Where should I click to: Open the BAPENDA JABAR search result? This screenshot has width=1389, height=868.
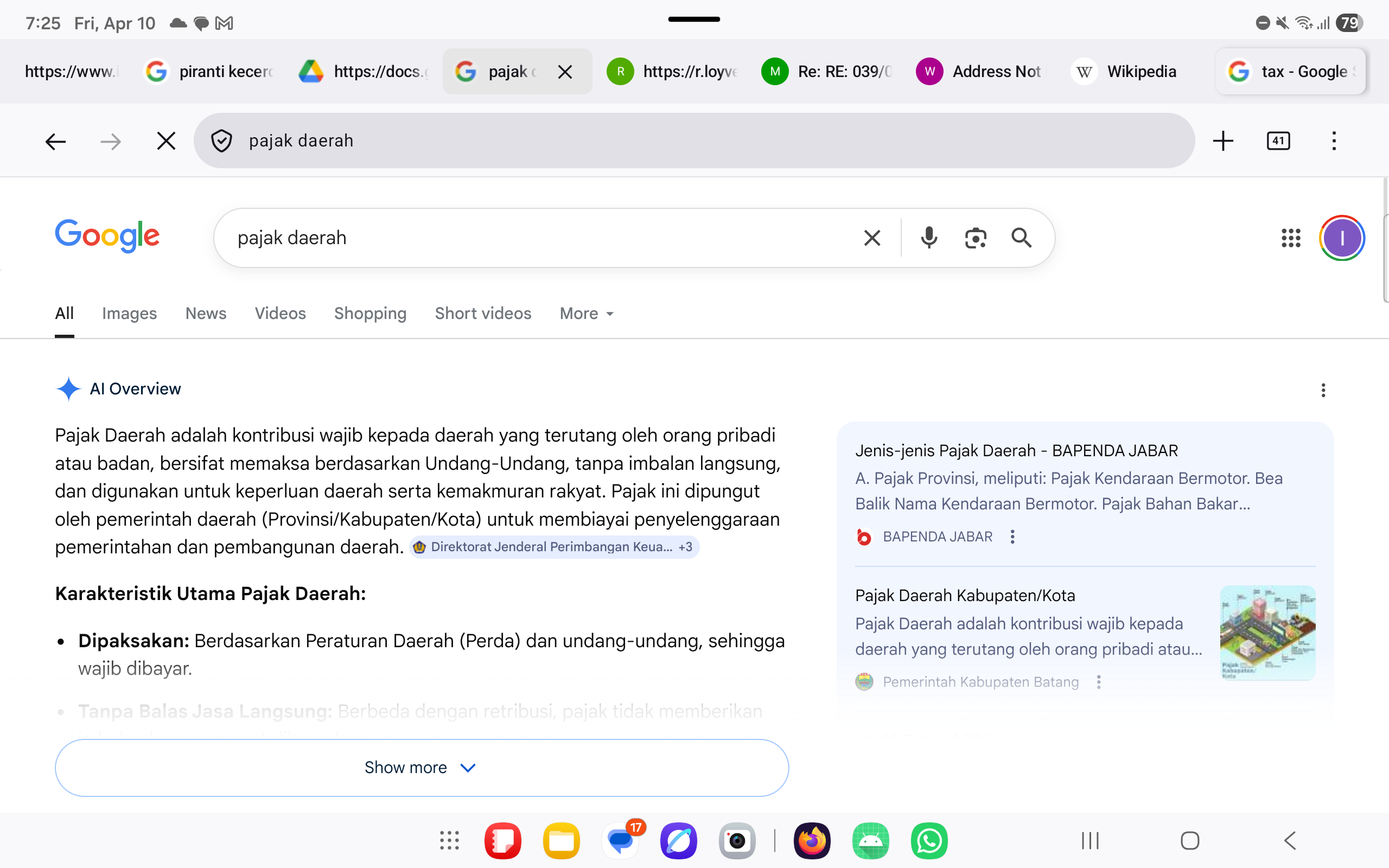(1016, 451)
